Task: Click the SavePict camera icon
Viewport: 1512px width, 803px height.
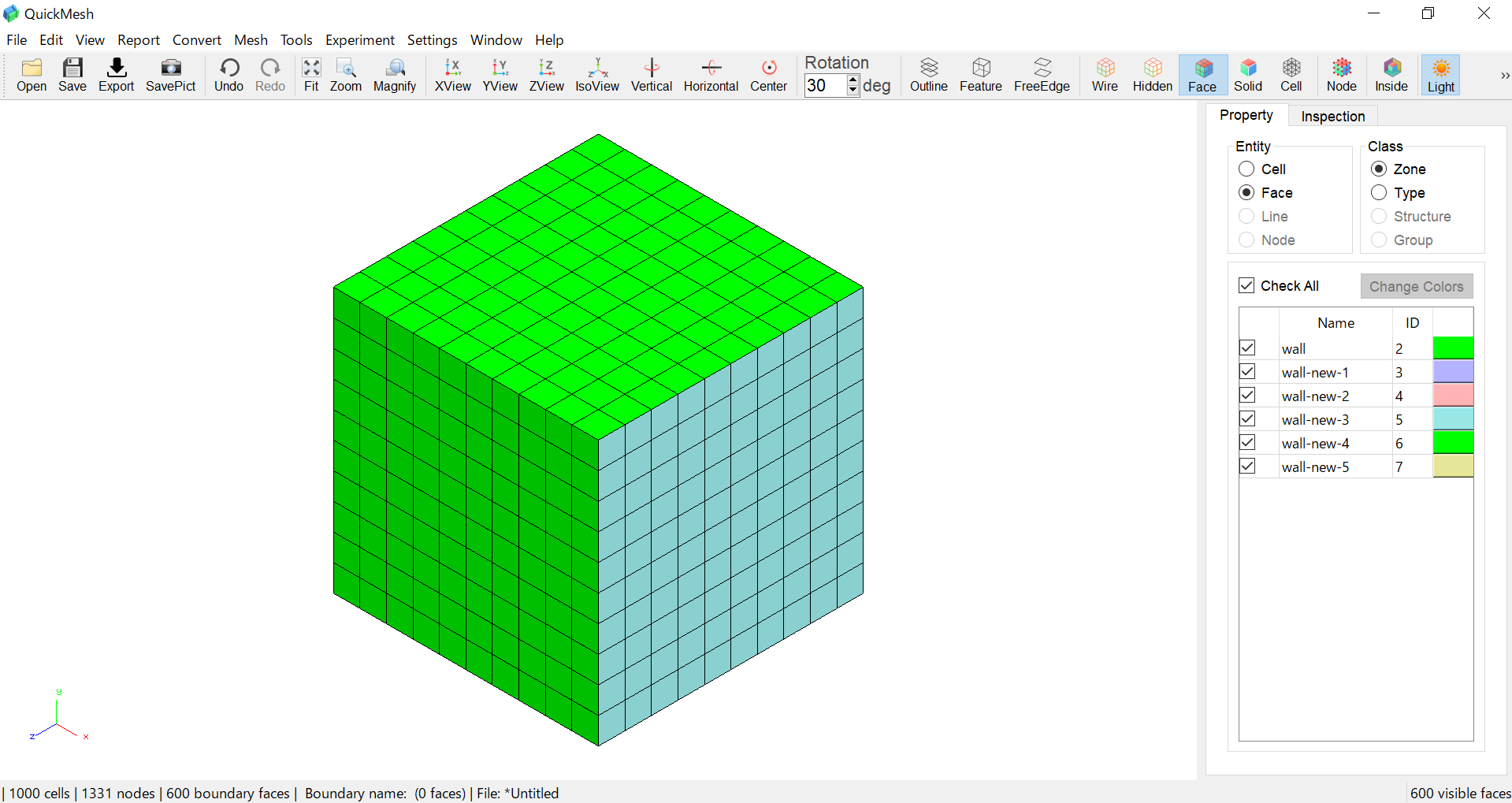Action: (171, 76)
